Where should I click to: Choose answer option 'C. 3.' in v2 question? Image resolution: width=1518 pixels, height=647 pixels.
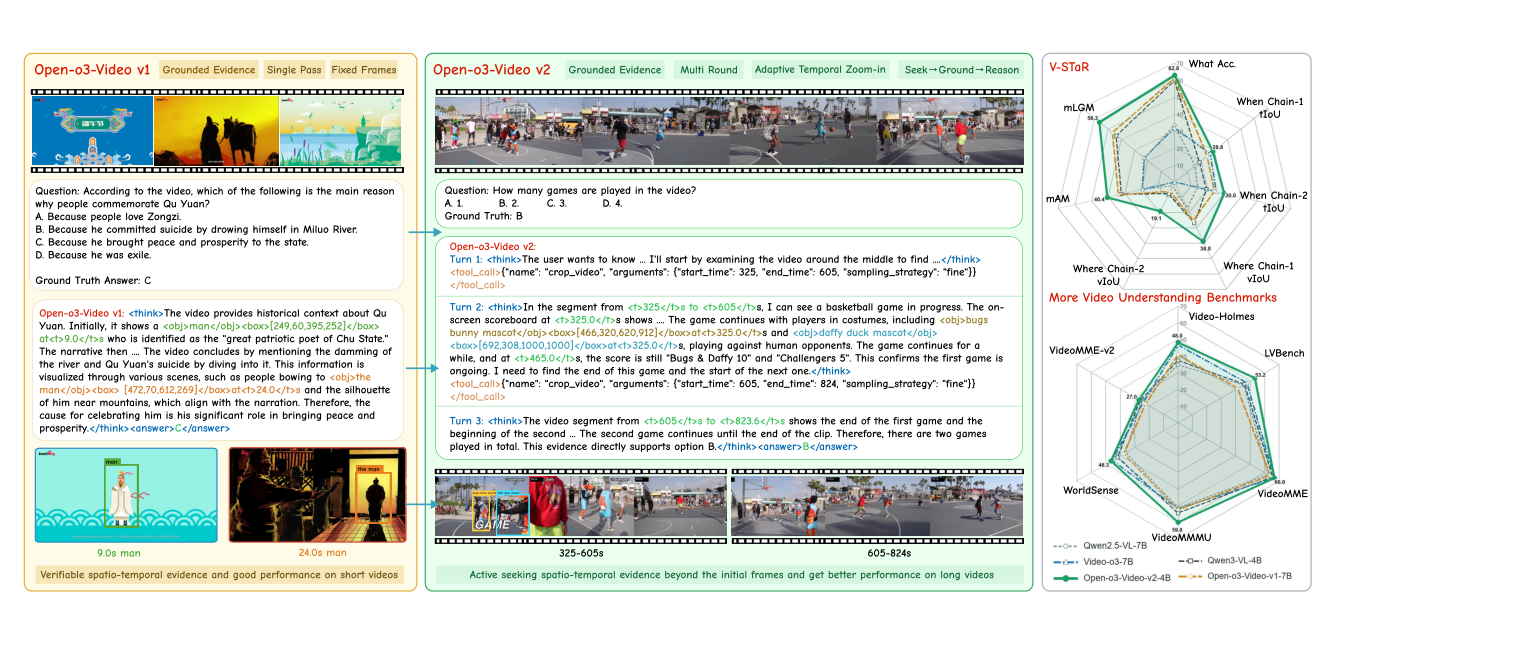click(x=558, y=202)
